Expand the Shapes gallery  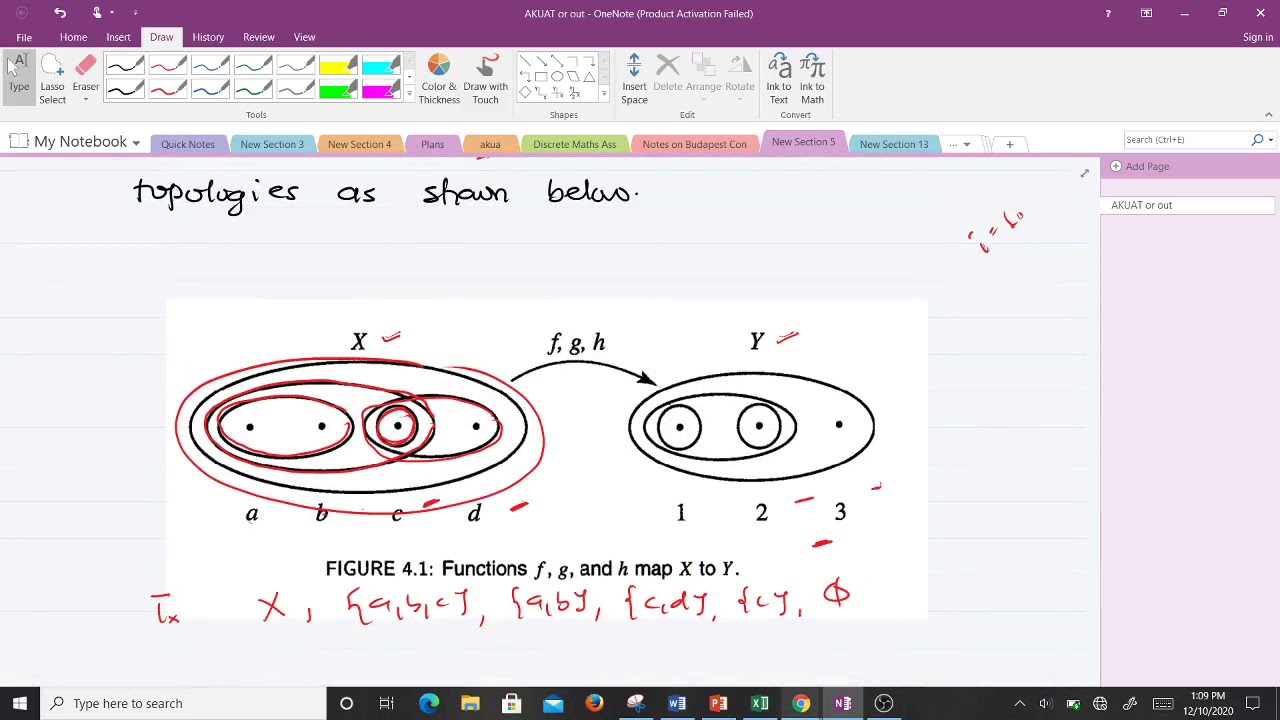click(x=603, y=94)
